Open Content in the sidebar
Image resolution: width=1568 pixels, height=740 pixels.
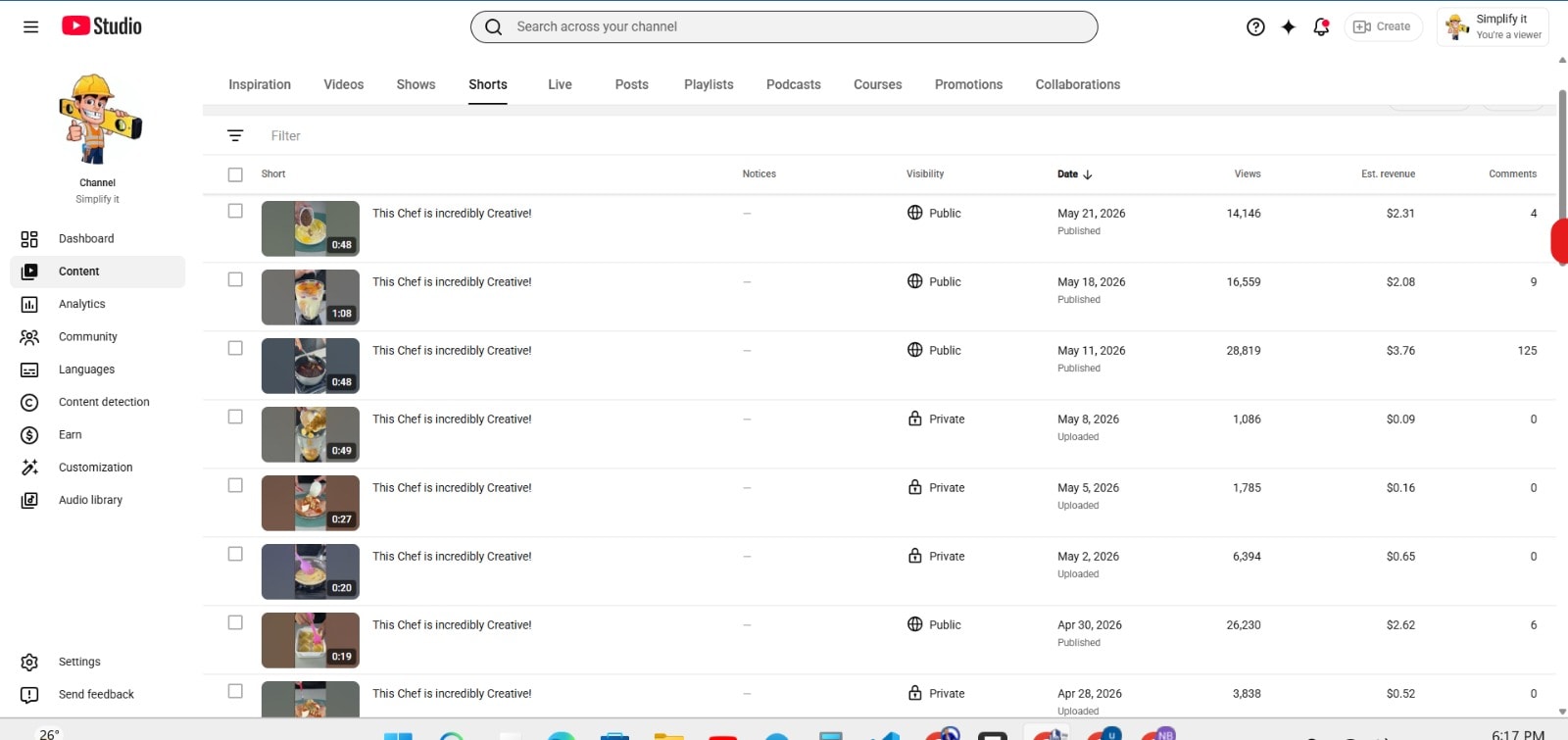point(97,271)
